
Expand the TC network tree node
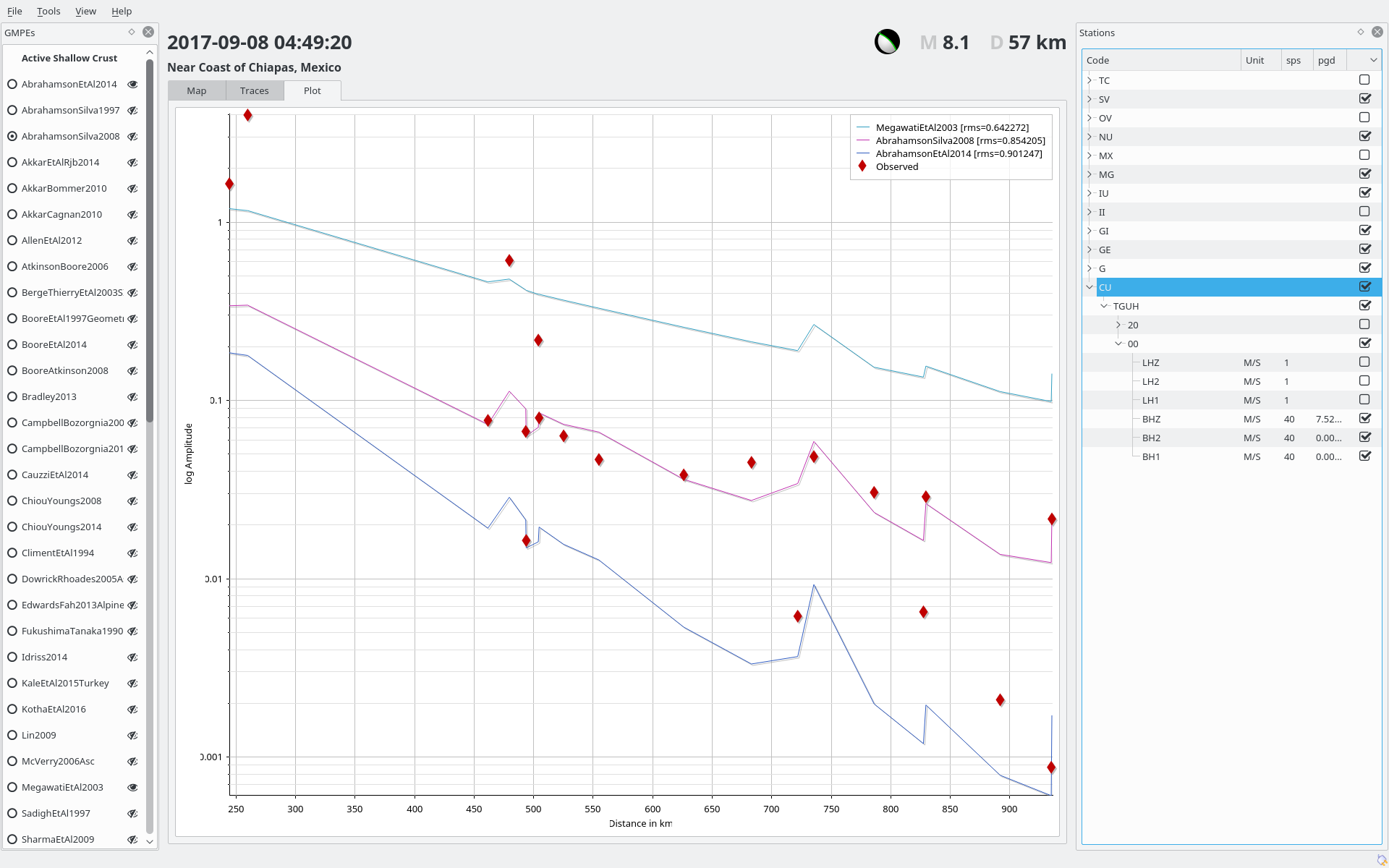coord(1089,80)
